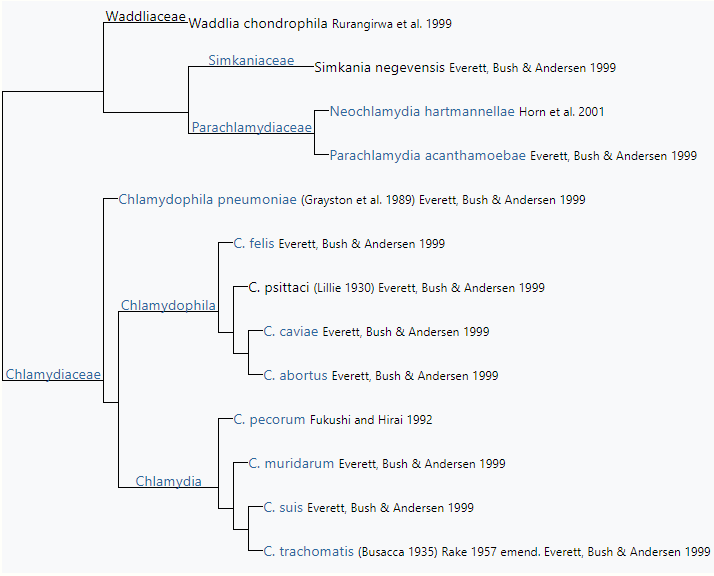The image size is (714, 576).
Task: Follow the Chlamydiaceae family link
Action: (53, 374)
